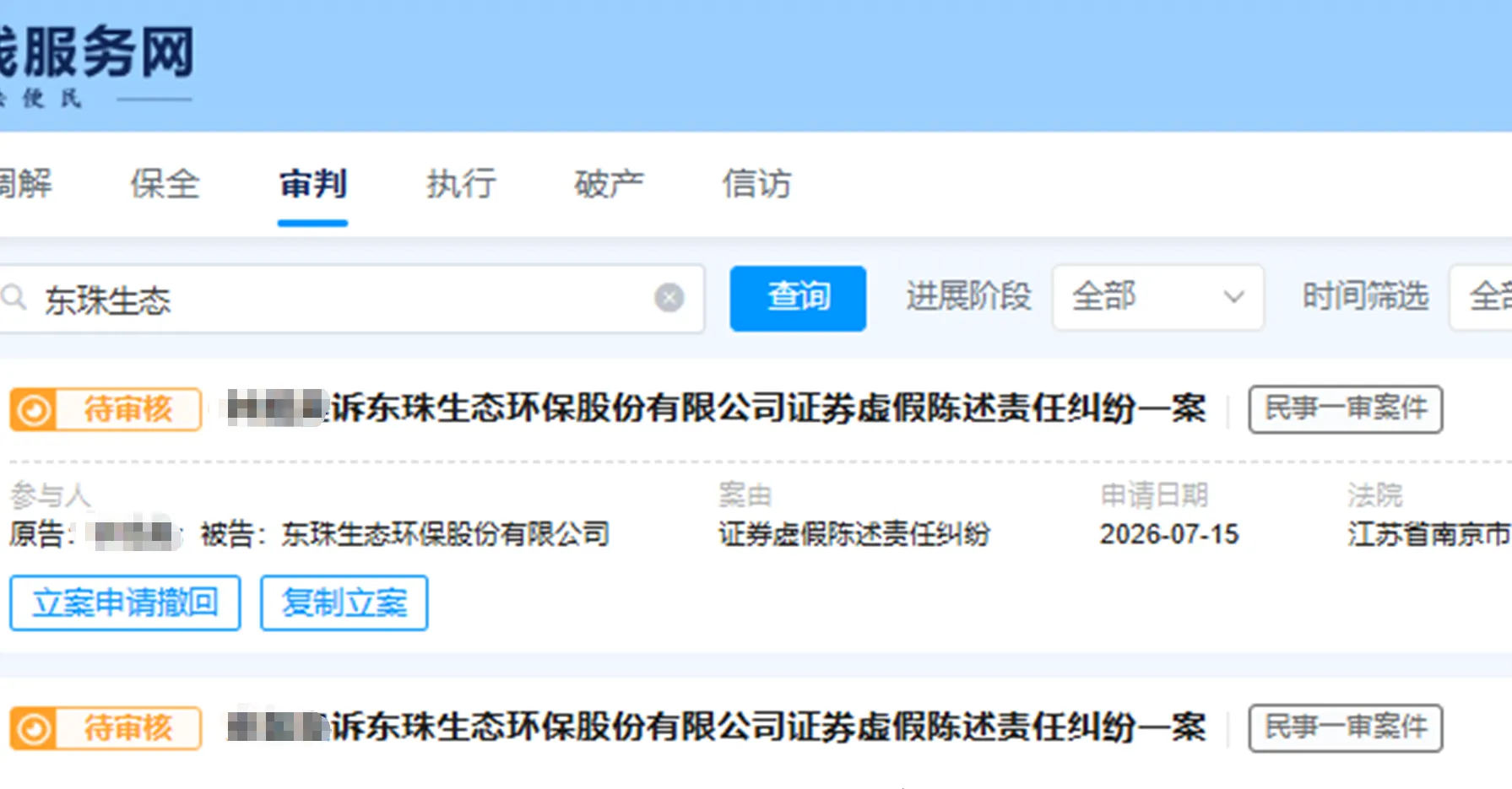Click the second case's 待审核 status badge
1512x789 pixels.
pyautogui.click(x=106, y=728)
